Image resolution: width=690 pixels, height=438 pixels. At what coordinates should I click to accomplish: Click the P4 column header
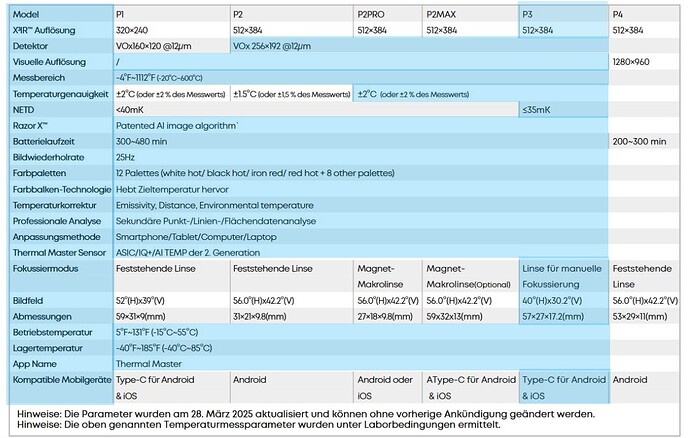[x=617, y=15]
